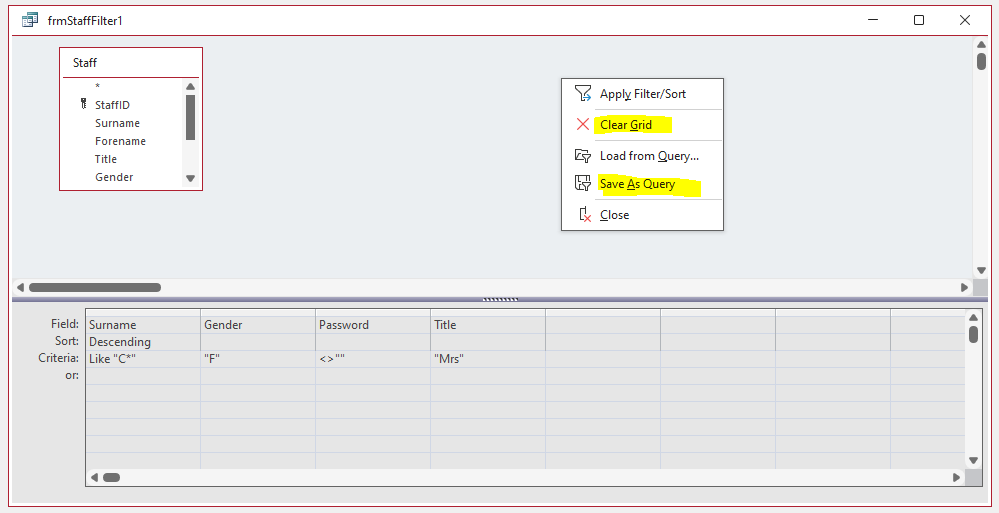Click the Like "C*" criteria cell
The width and height of the screenshot is (999, 513).
[143, 359]
